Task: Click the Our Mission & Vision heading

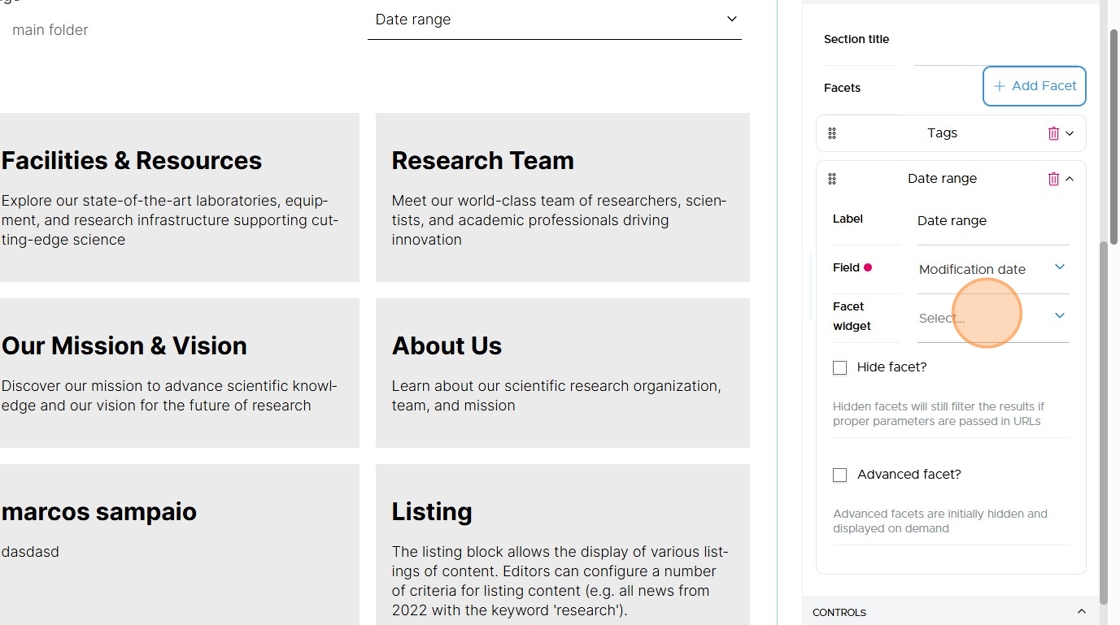Action: coord(124,346)
